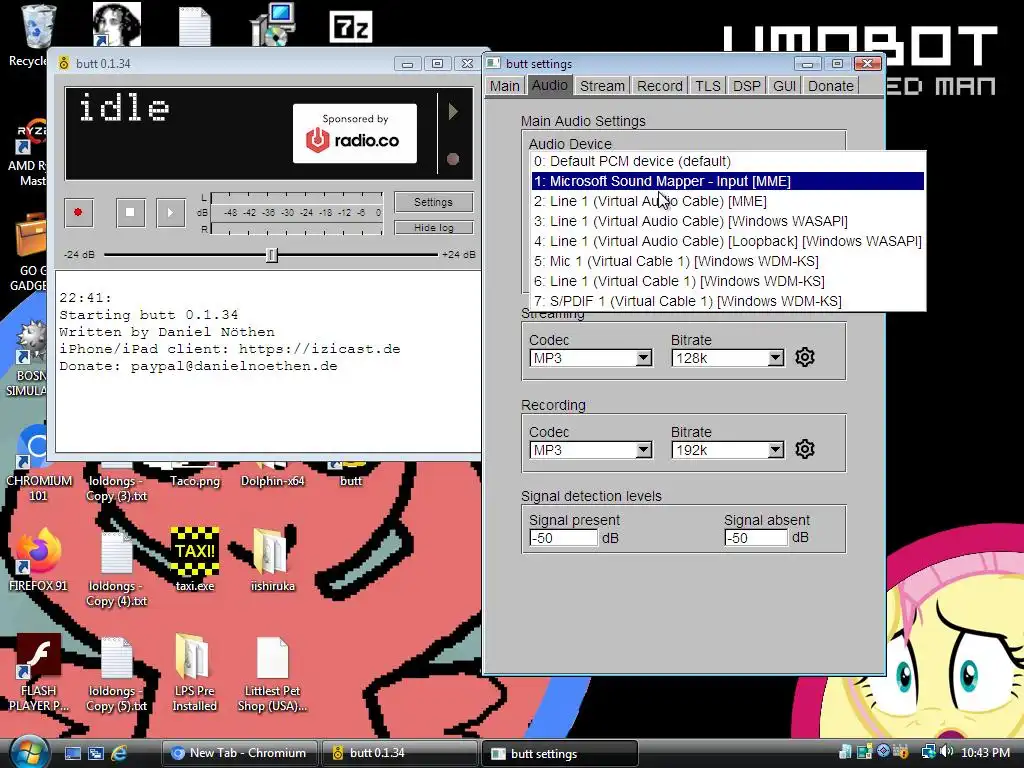
Task: Click the network tray icon
Action: 927,752
